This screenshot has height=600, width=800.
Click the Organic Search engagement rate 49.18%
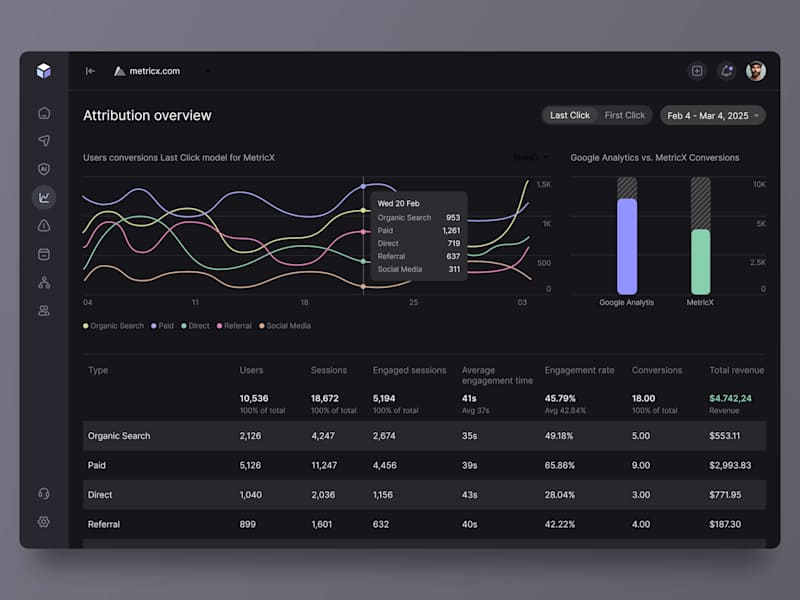[559, 436]
